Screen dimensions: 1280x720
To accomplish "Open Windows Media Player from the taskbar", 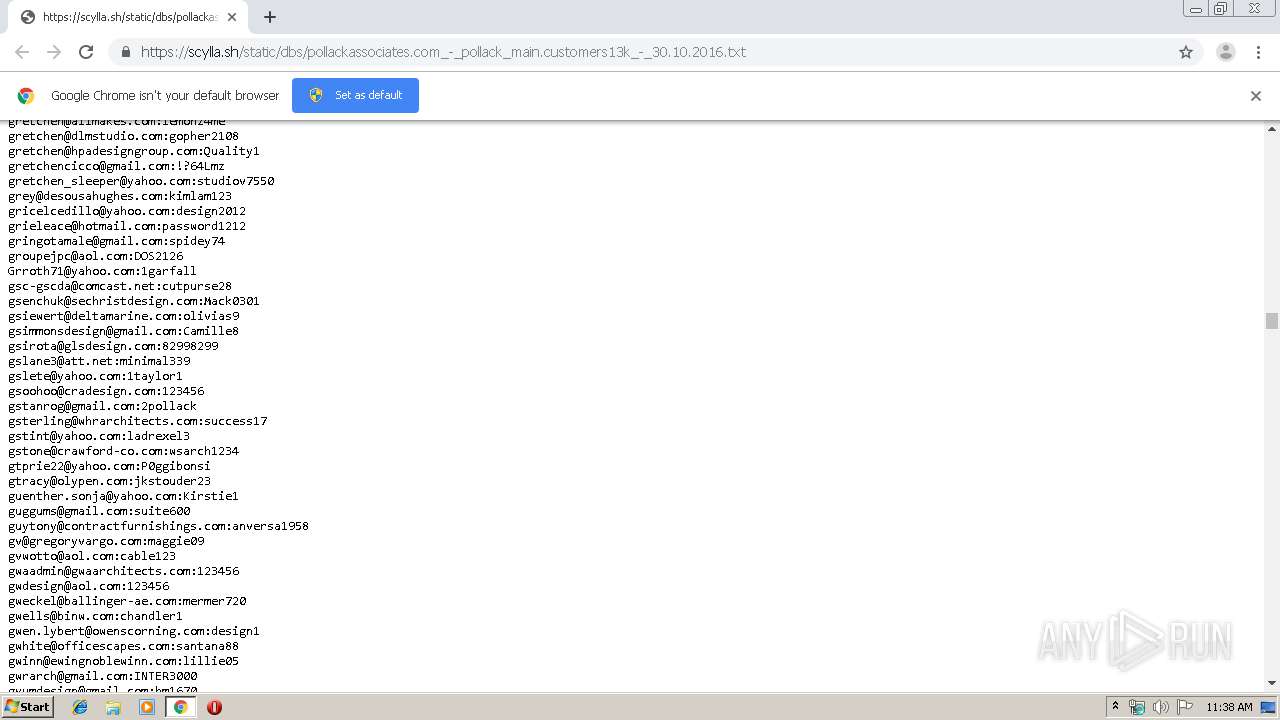I will click(147, 707).
